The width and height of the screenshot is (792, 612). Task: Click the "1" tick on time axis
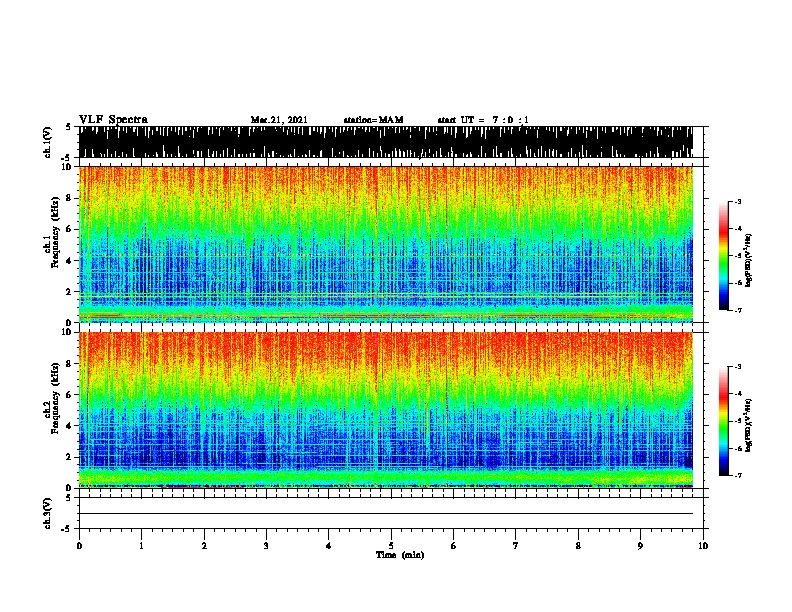(142, 546)
